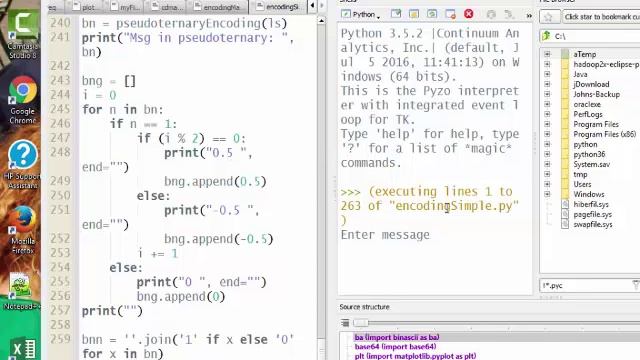Click the source structure level slider handle
This screenshot has width=640, height=360.
tap(360, 323)
